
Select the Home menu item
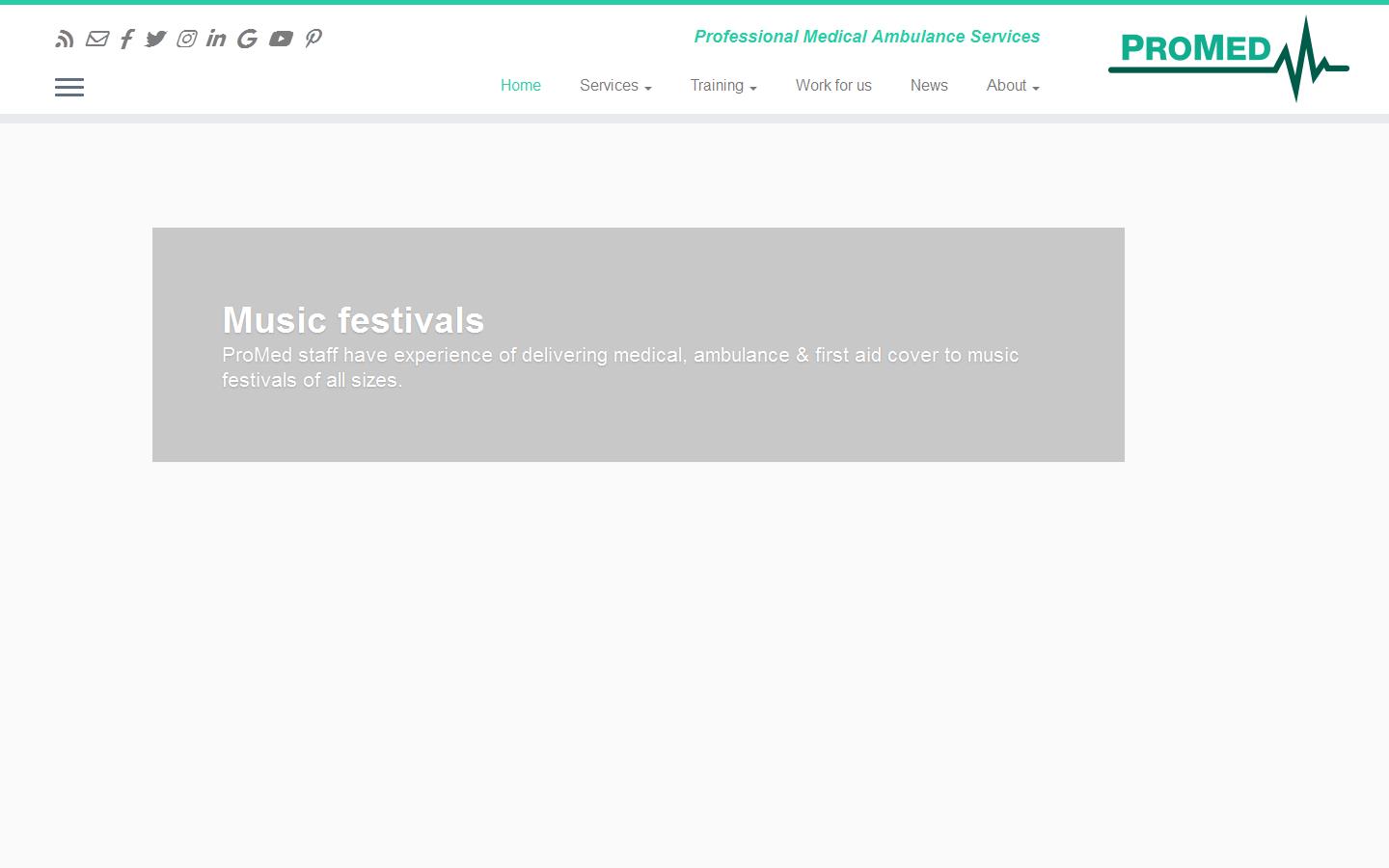[x=520, y=86]
